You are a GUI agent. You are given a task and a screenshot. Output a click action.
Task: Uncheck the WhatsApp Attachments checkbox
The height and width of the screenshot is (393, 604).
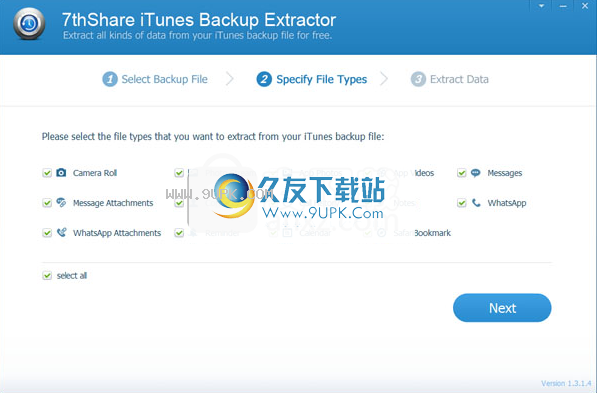[x=47, y=233]
